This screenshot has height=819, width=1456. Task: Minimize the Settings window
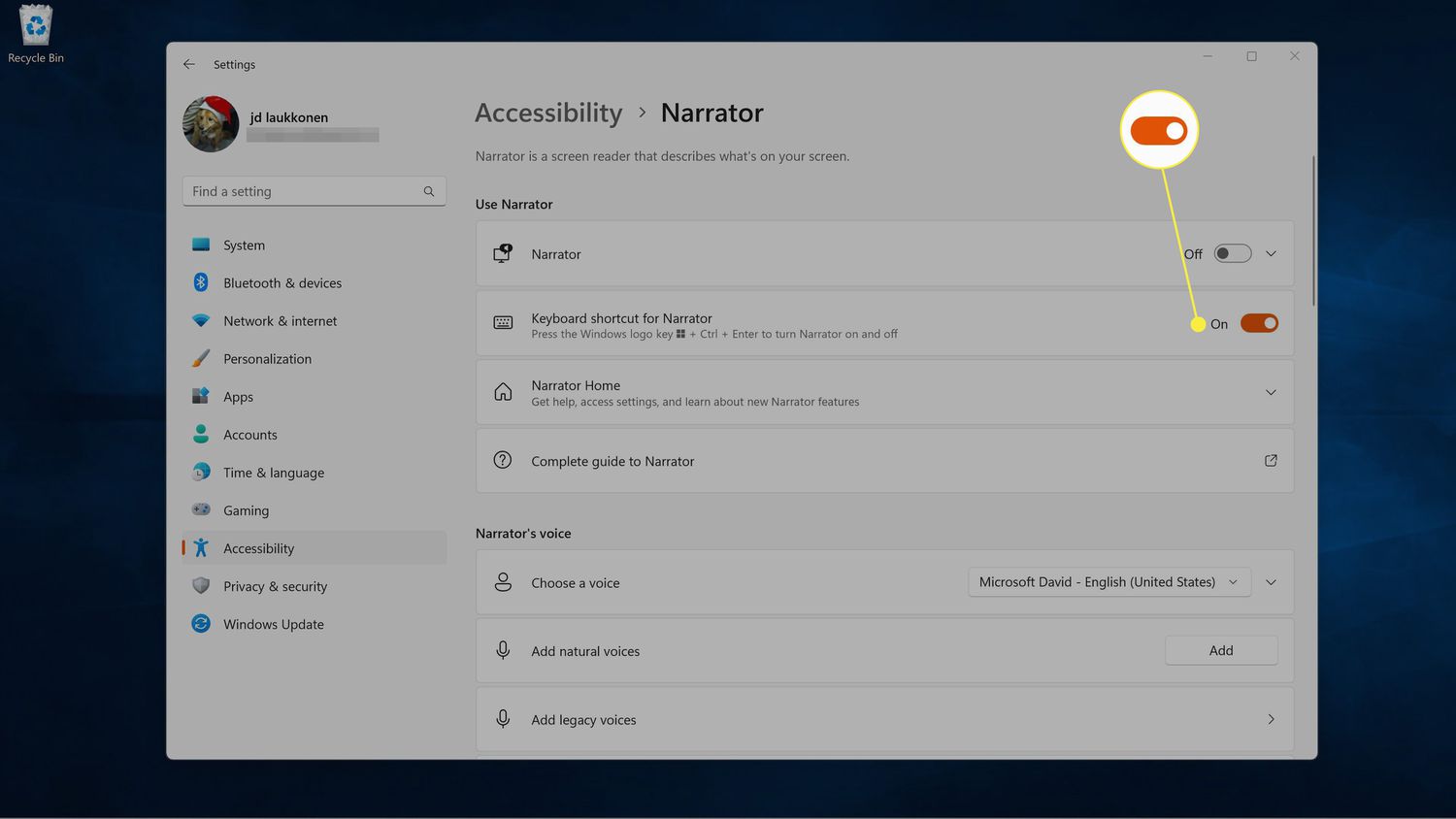pyautogui.click(x=1208, y=56)
